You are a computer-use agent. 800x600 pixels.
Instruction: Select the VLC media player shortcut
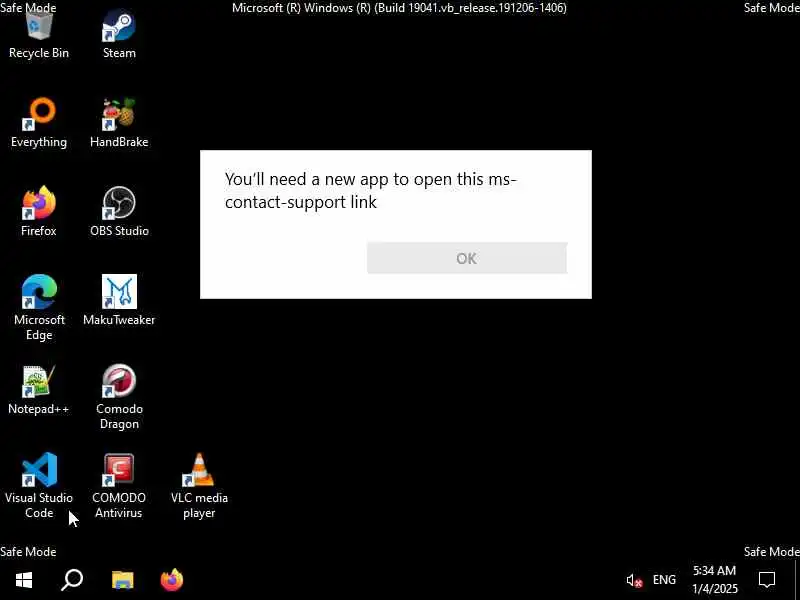[199, 486]
